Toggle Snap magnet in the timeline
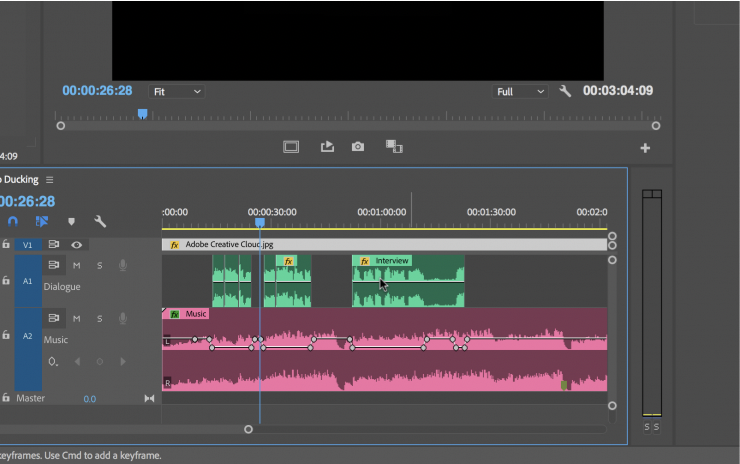The image size is (740, 464). (x=13, y=221)
